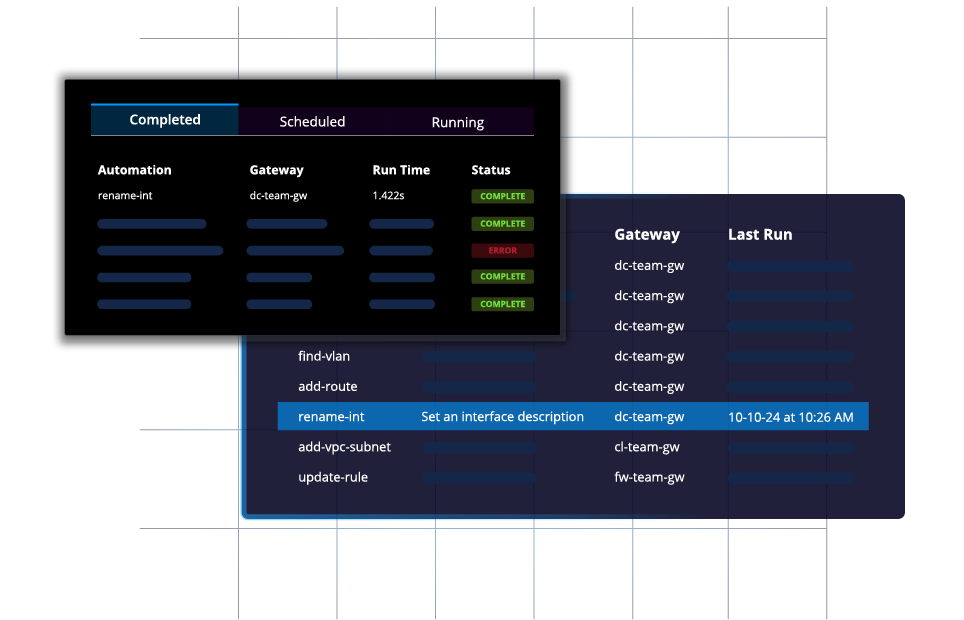Click the fw-team-gw gateway entry
The width and height of the screenshot is (964, 620).
coord(649,477)
